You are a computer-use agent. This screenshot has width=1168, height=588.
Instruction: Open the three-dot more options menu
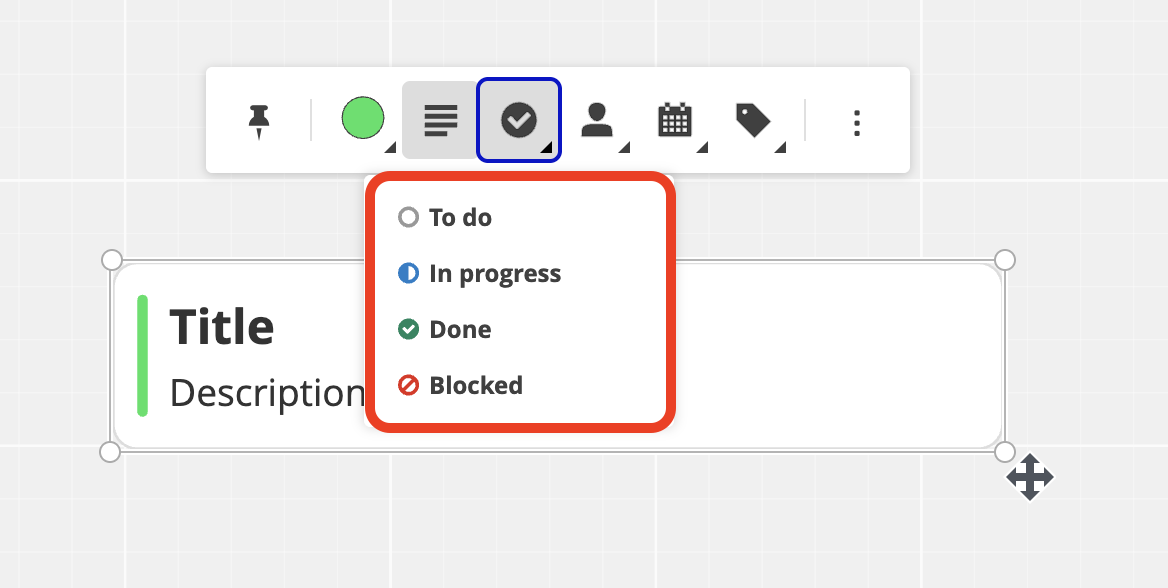point(856,122)
